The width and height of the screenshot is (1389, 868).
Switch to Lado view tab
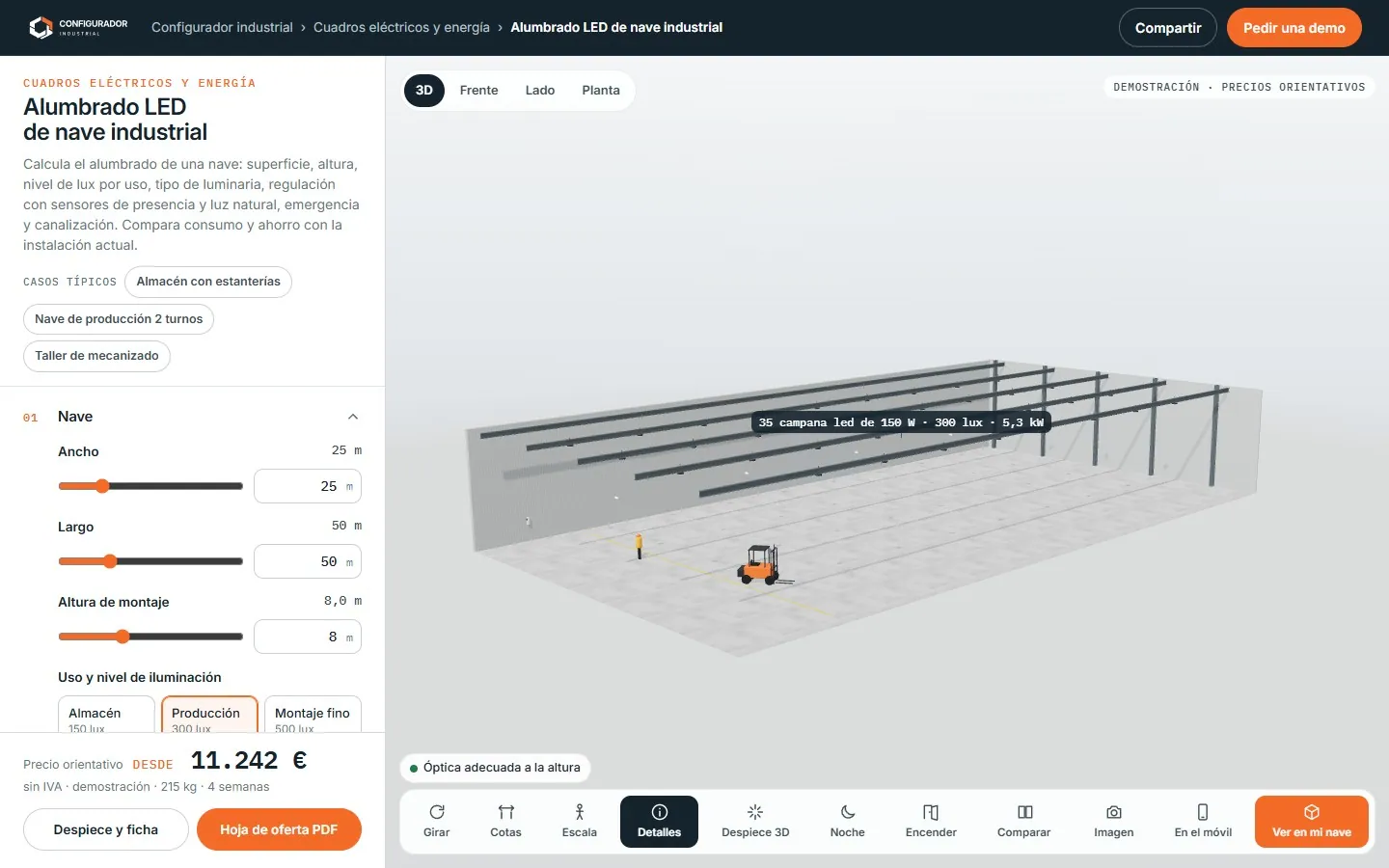540,91
